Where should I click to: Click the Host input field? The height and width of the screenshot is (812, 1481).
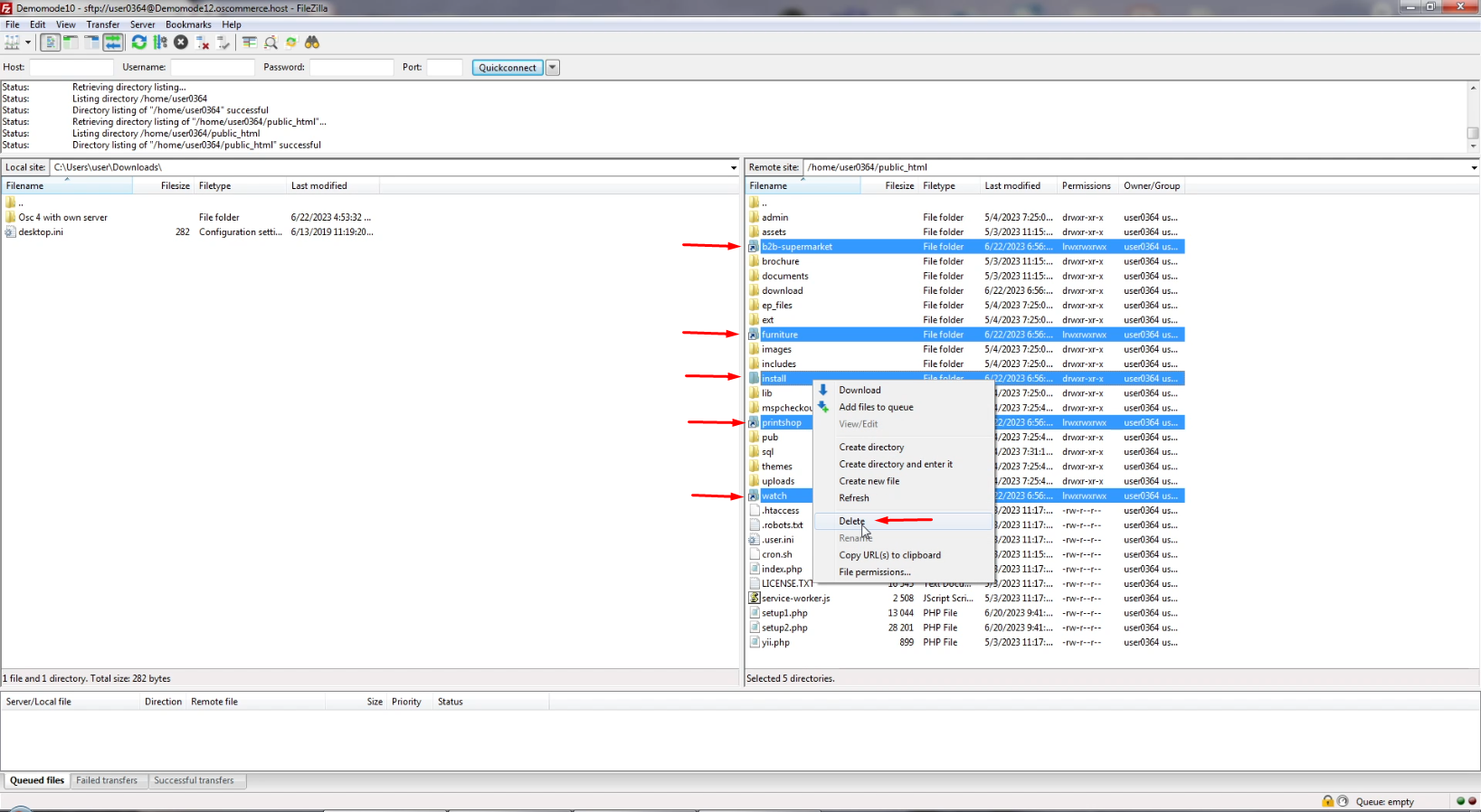(71, 68)
